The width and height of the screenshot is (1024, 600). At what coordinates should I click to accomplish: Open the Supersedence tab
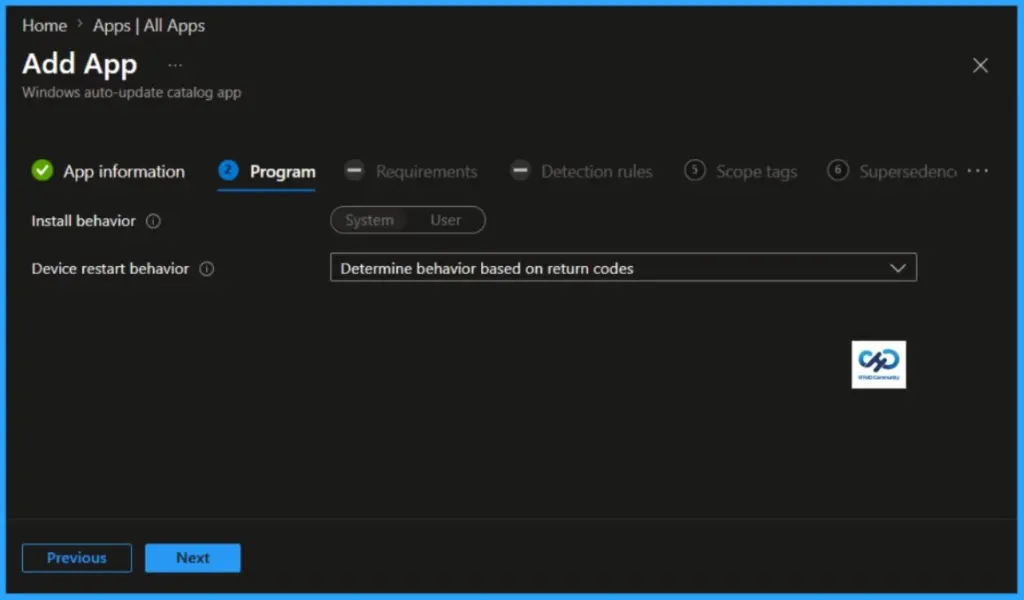[892, 171]
